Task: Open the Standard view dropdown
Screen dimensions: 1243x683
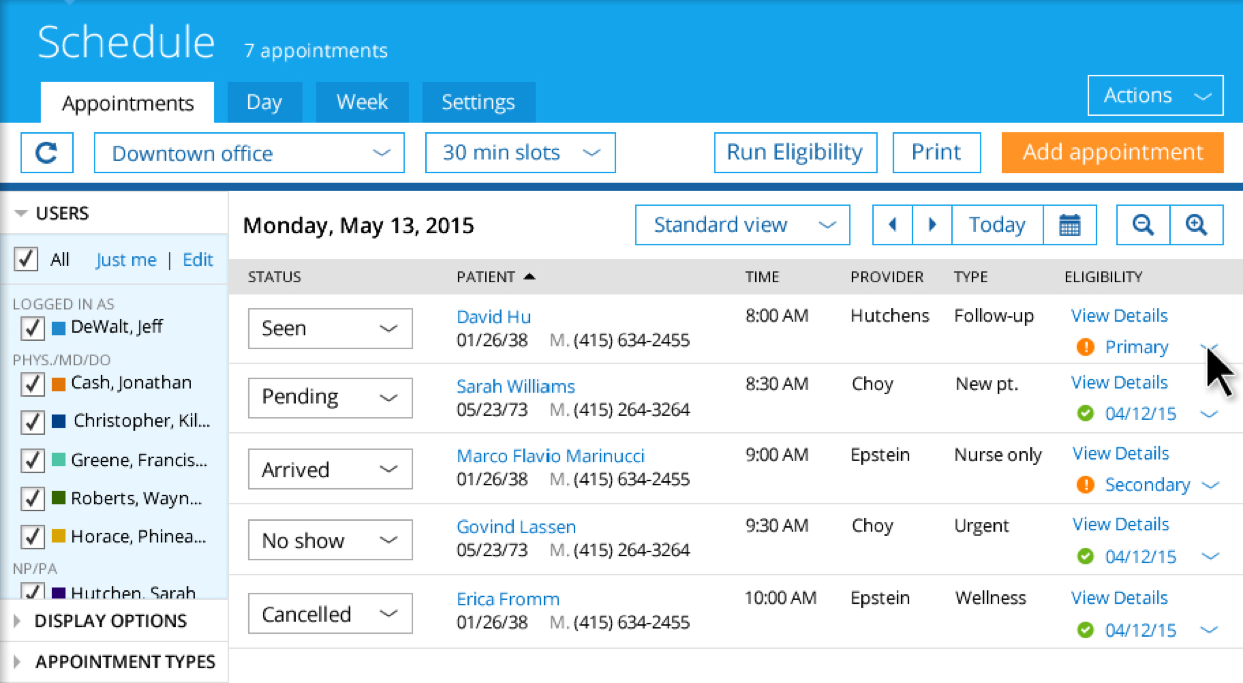Action: 742,225
